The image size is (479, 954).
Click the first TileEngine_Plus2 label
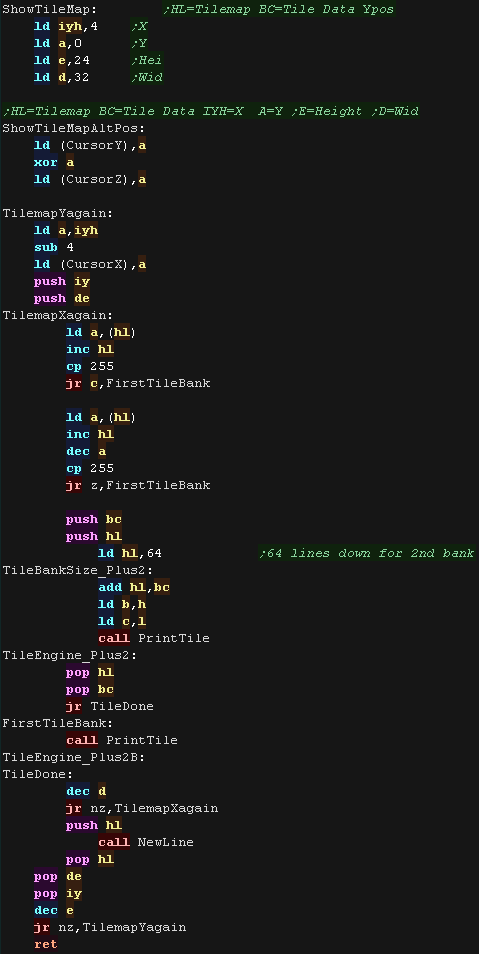pyautogui.click(x=70, y=655)
